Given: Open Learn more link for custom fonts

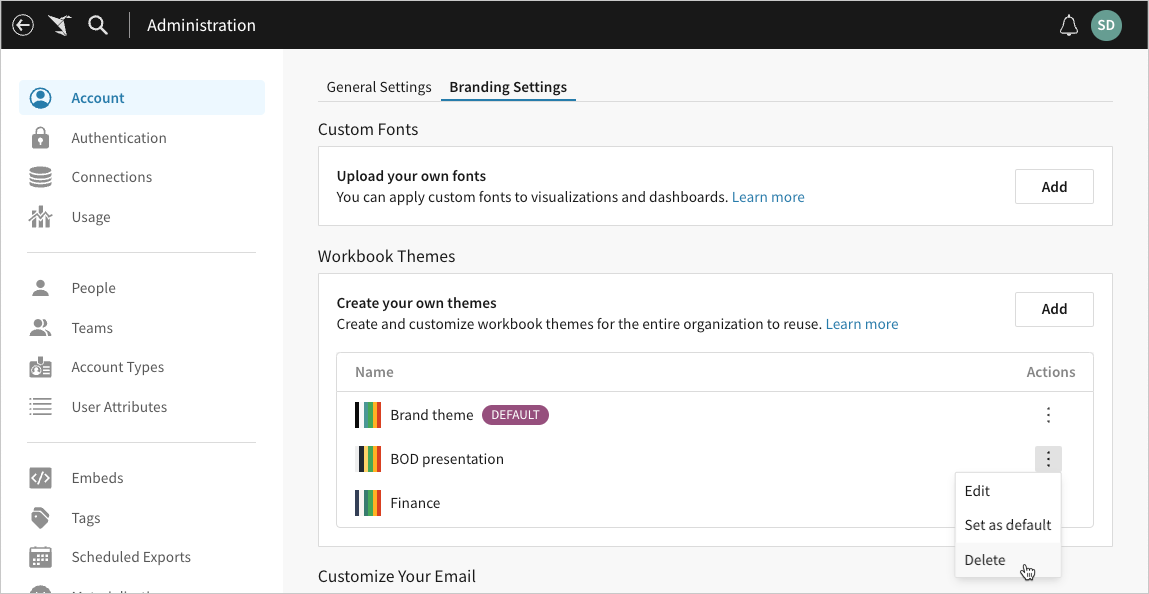Looking at the screenshot, I should (768, 197).
